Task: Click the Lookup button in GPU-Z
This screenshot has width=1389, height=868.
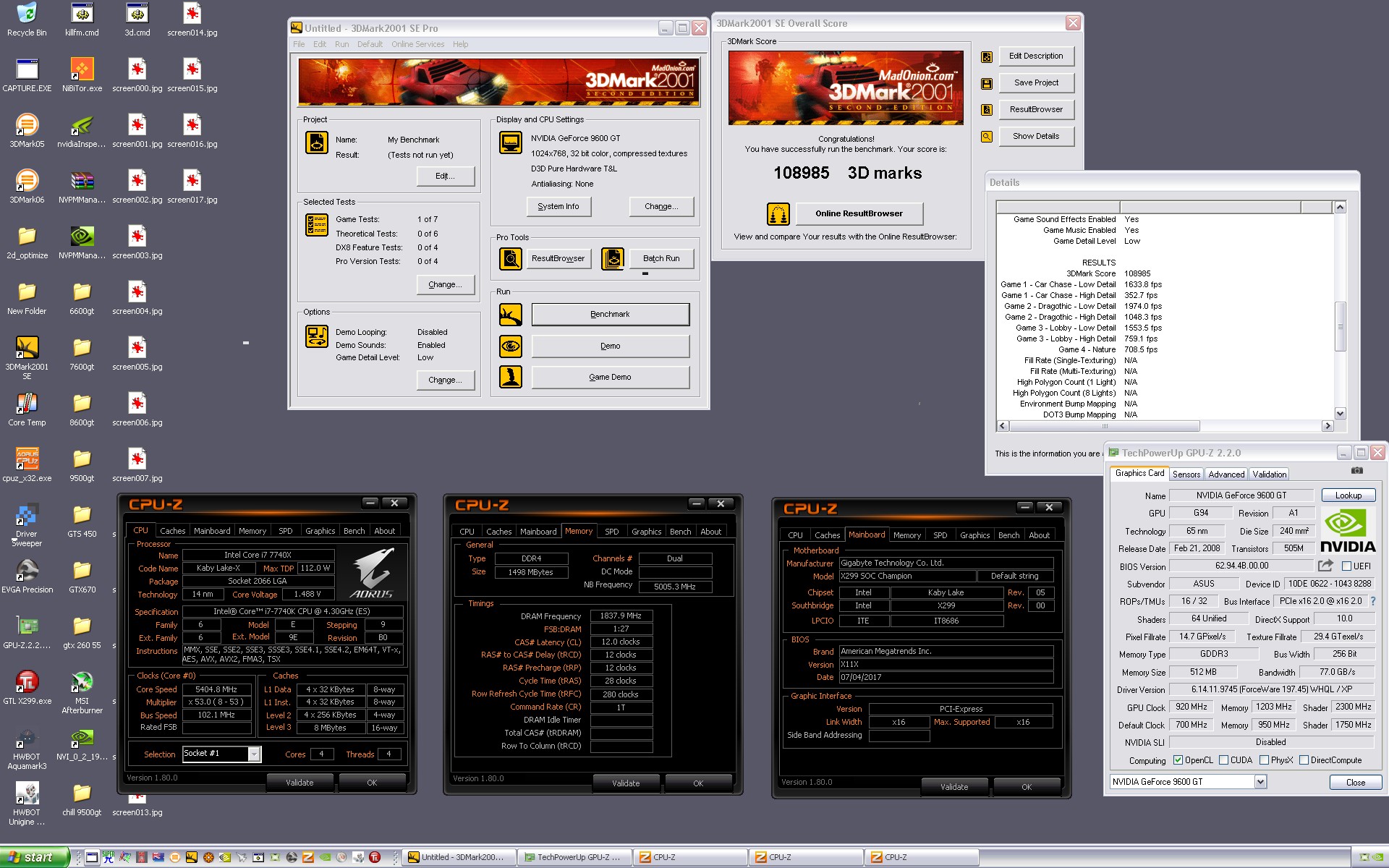Action: (x=1348, y=495)
